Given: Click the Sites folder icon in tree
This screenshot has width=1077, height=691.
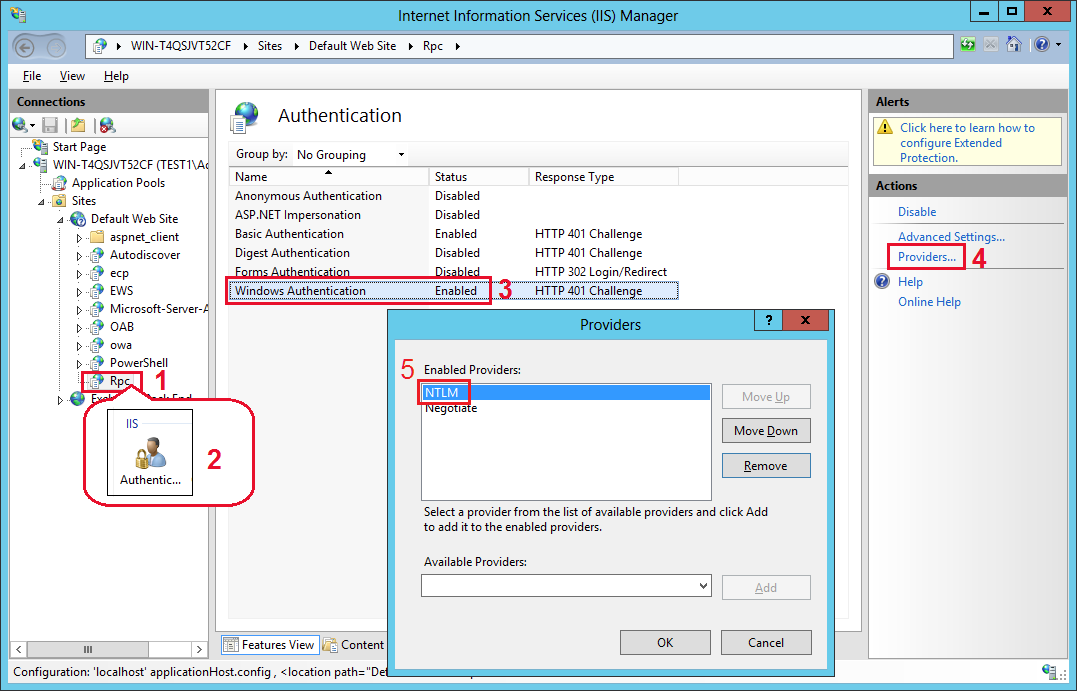Looking at the screenshot, I should pos(60,201).
